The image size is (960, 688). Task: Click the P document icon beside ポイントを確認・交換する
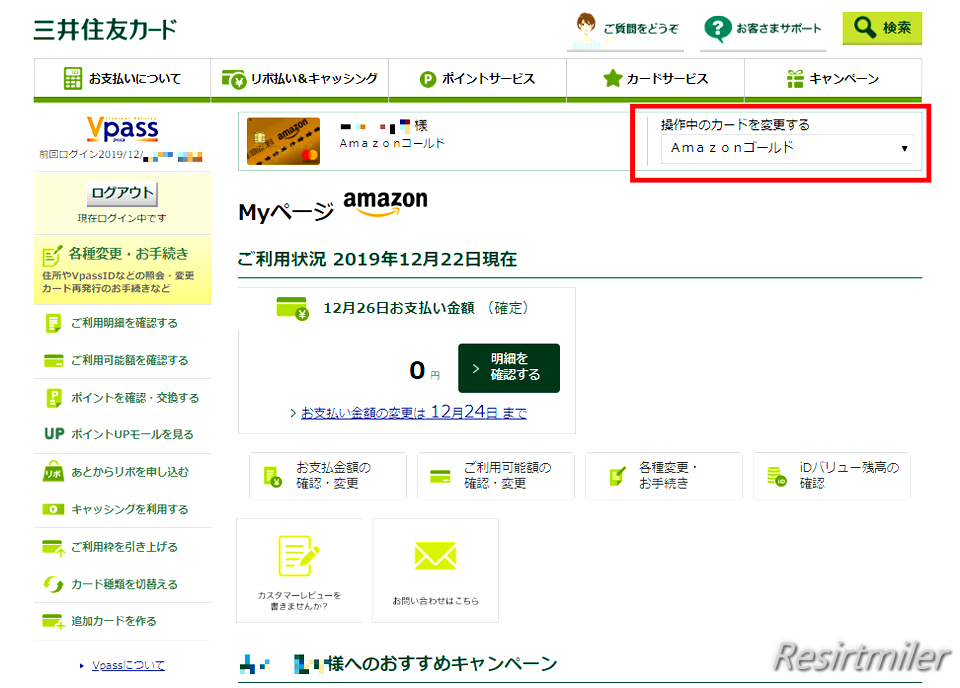53,398
